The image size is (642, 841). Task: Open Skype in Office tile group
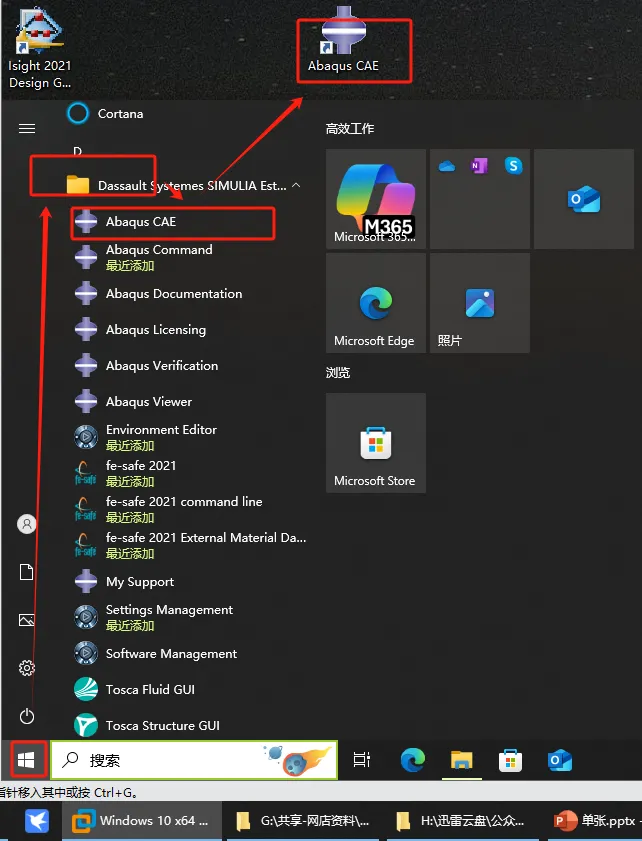(x=513, y=166)
